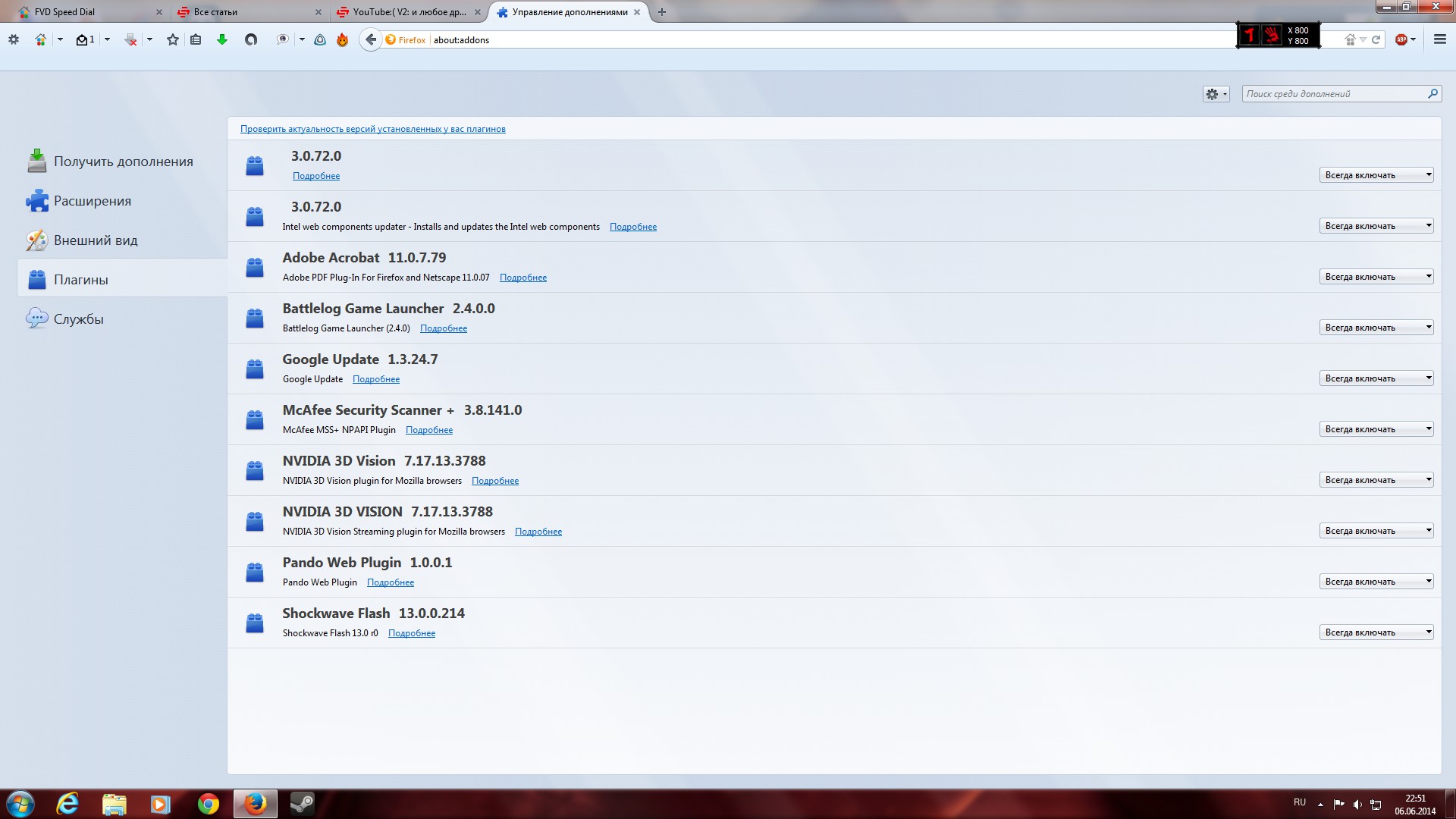Screen dimensions: 1456x819
Task: Click the green downloads arrow in toolbar
Action: [x=222, y=39]
